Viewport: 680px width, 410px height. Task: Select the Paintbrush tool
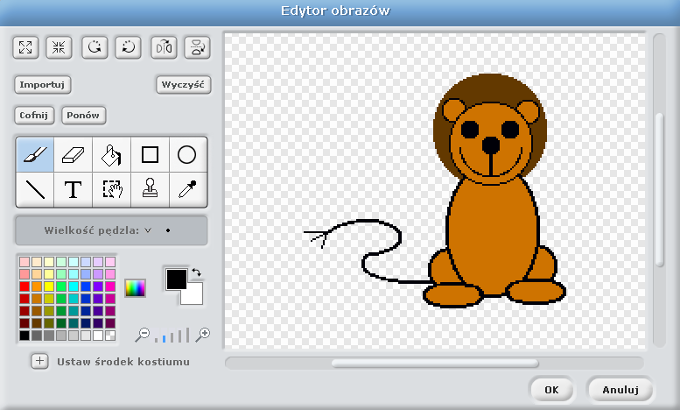pos(35,155)
